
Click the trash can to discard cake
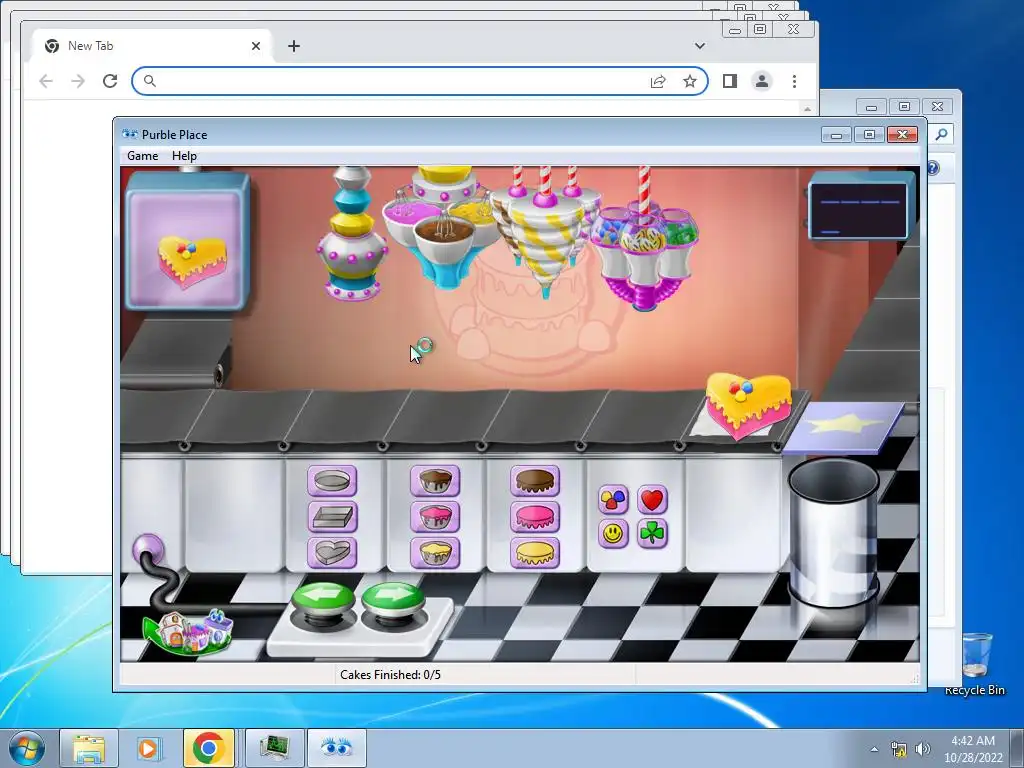[x=833, y=532]
